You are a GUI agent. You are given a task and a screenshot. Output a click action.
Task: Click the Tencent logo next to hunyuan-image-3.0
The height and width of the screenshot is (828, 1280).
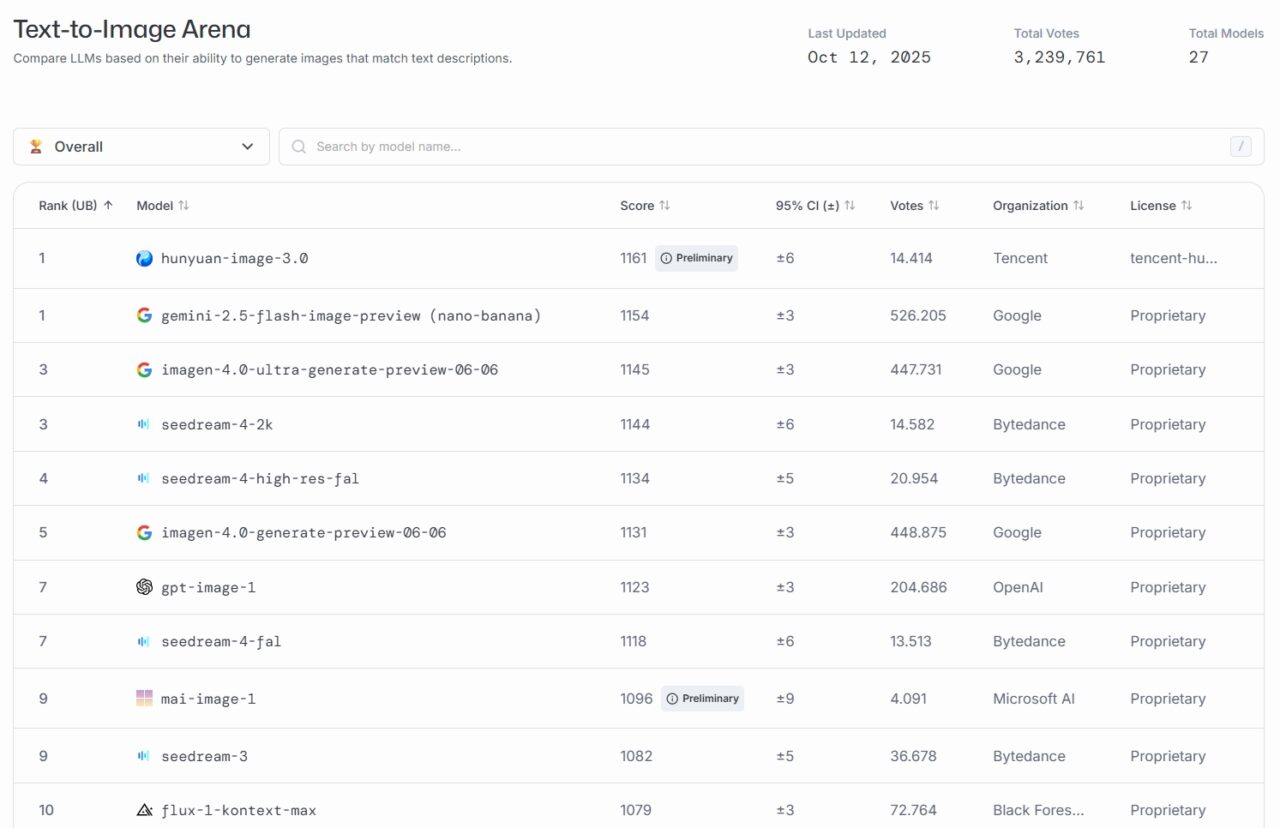tap(144, 258)
